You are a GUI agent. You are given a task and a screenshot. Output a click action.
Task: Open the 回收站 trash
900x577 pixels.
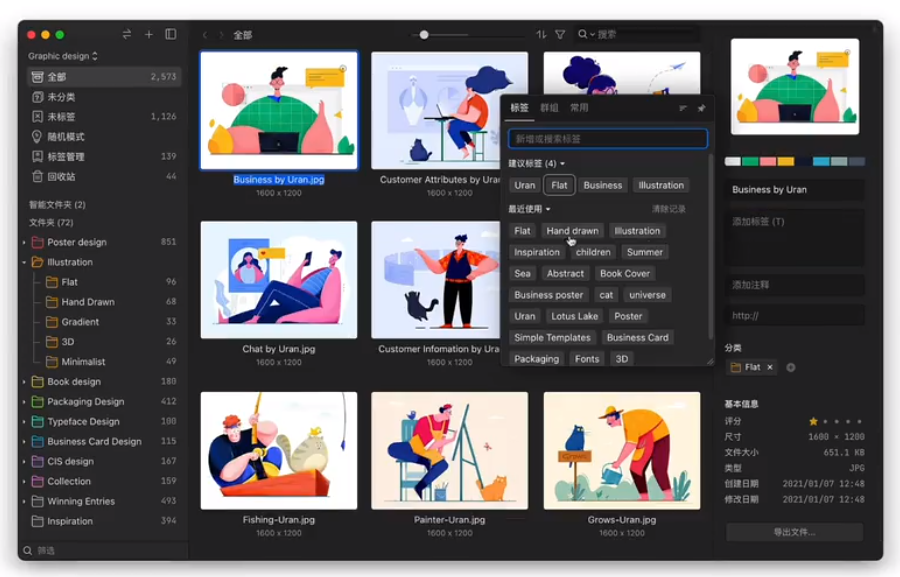[x=104, y=176]
